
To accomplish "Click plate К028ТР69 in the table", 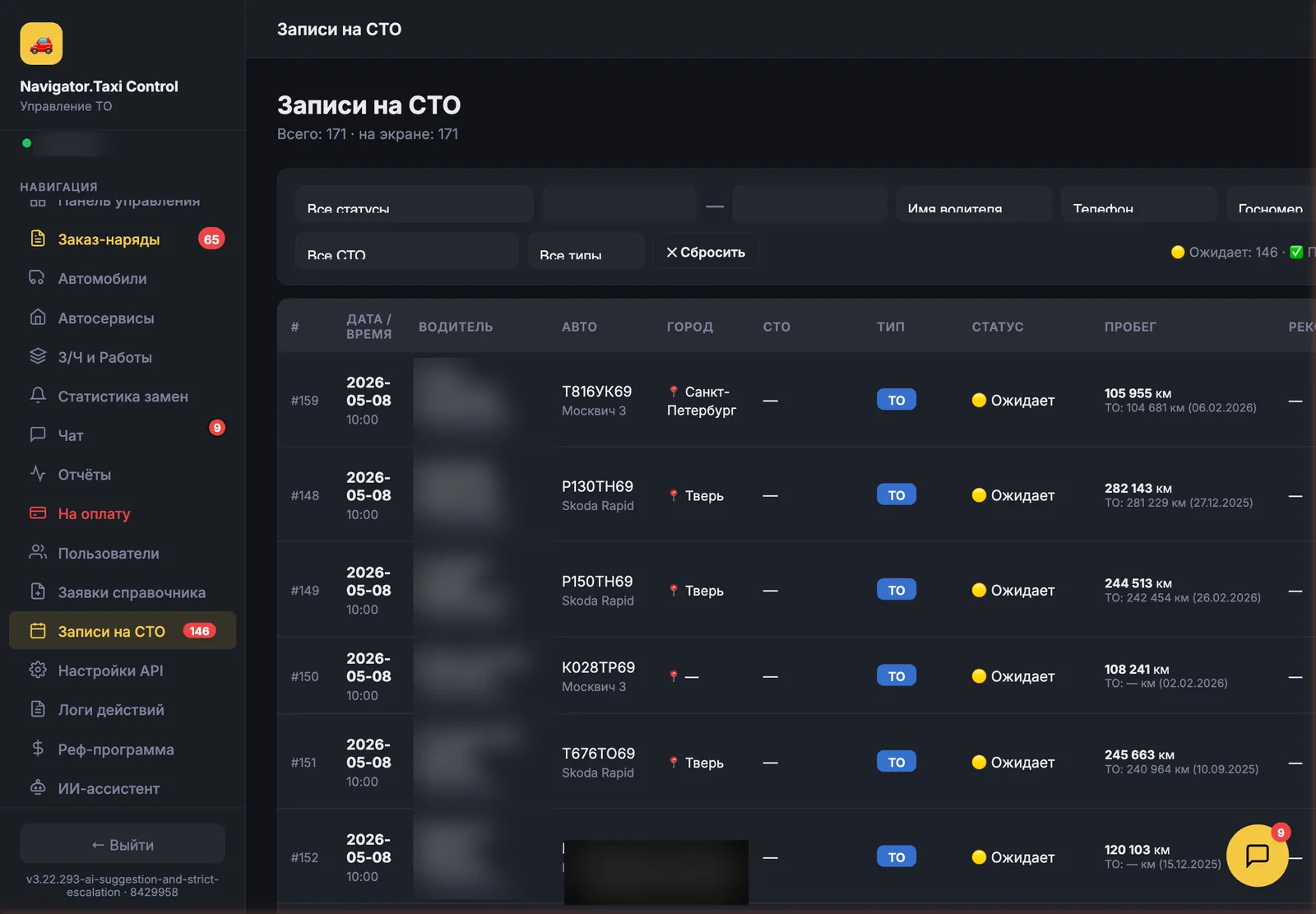I will click(x=598, y=667).
